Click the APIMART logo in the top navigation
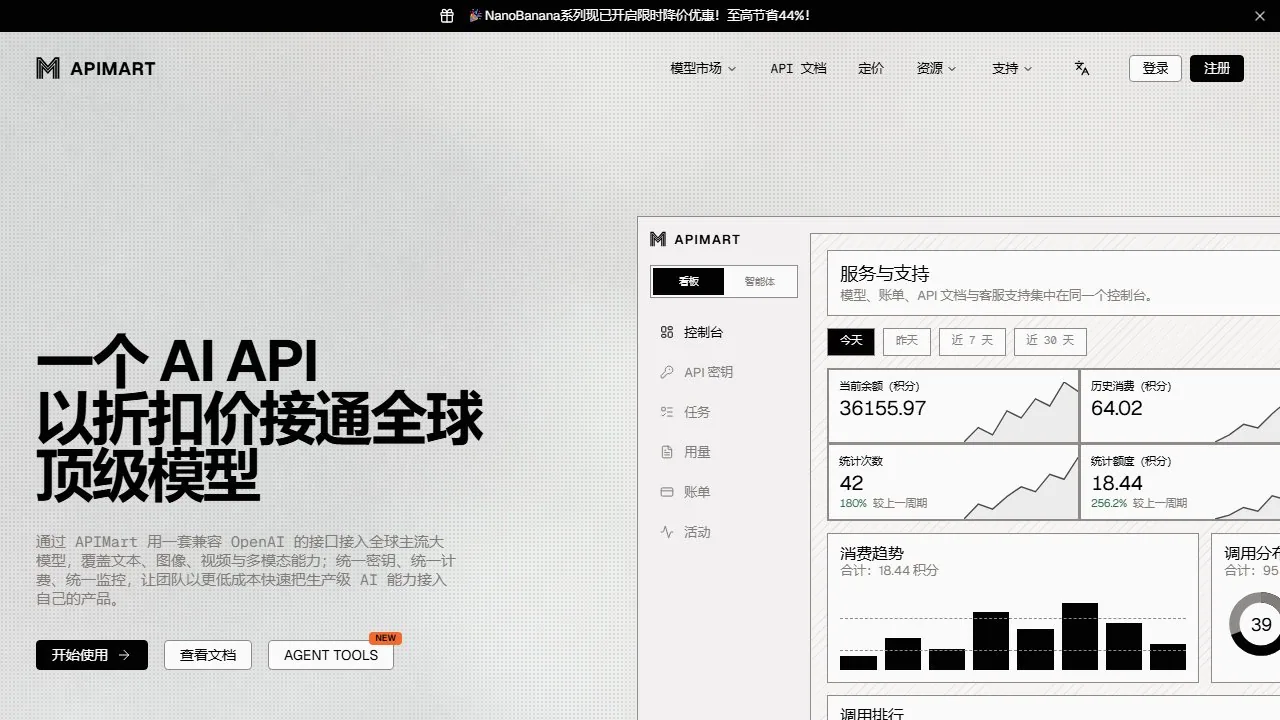The width and height of the screenshot is (1280, 720). click(96, 68)
